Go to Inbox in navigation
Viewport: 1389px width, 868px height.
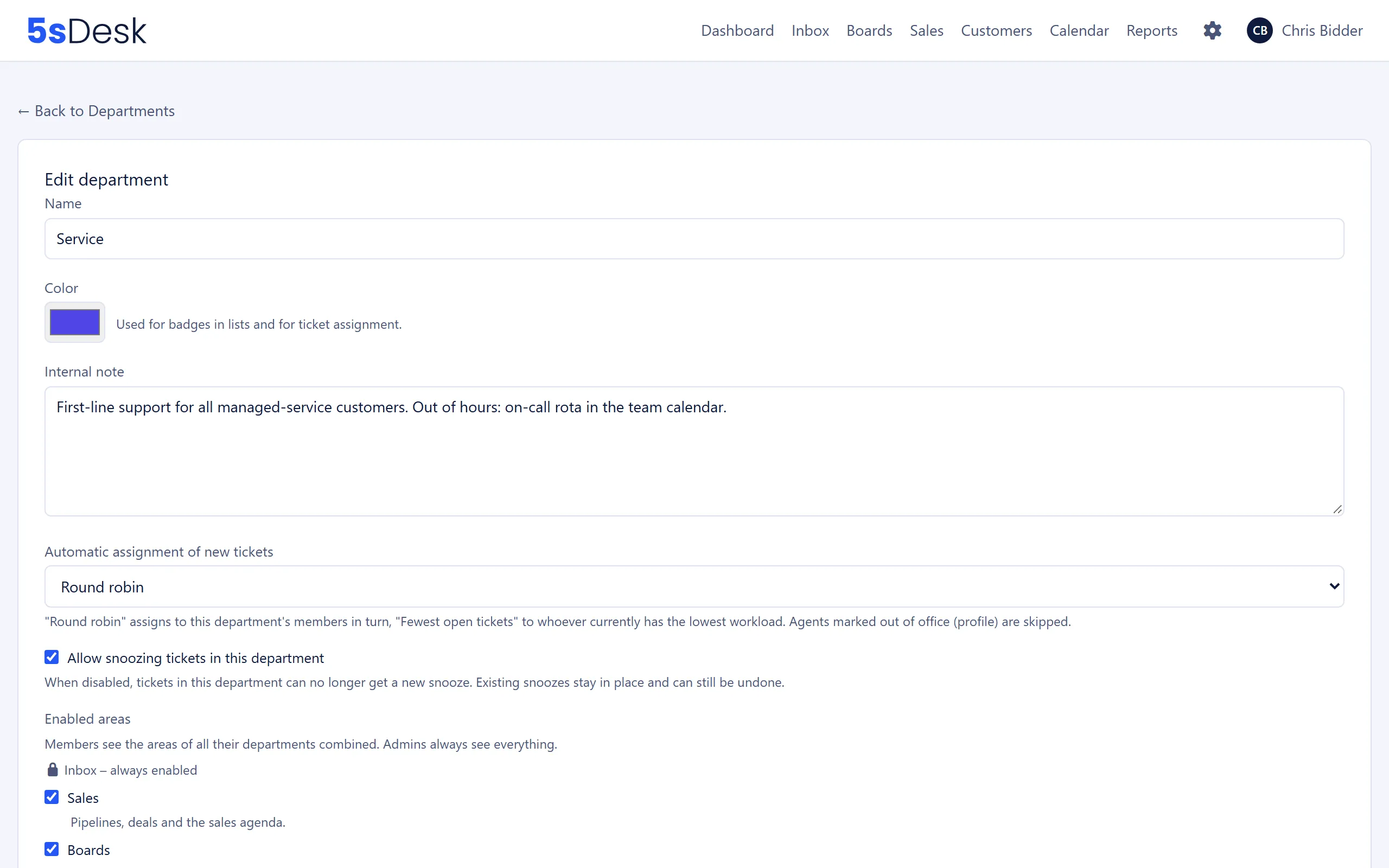(810, 30)
